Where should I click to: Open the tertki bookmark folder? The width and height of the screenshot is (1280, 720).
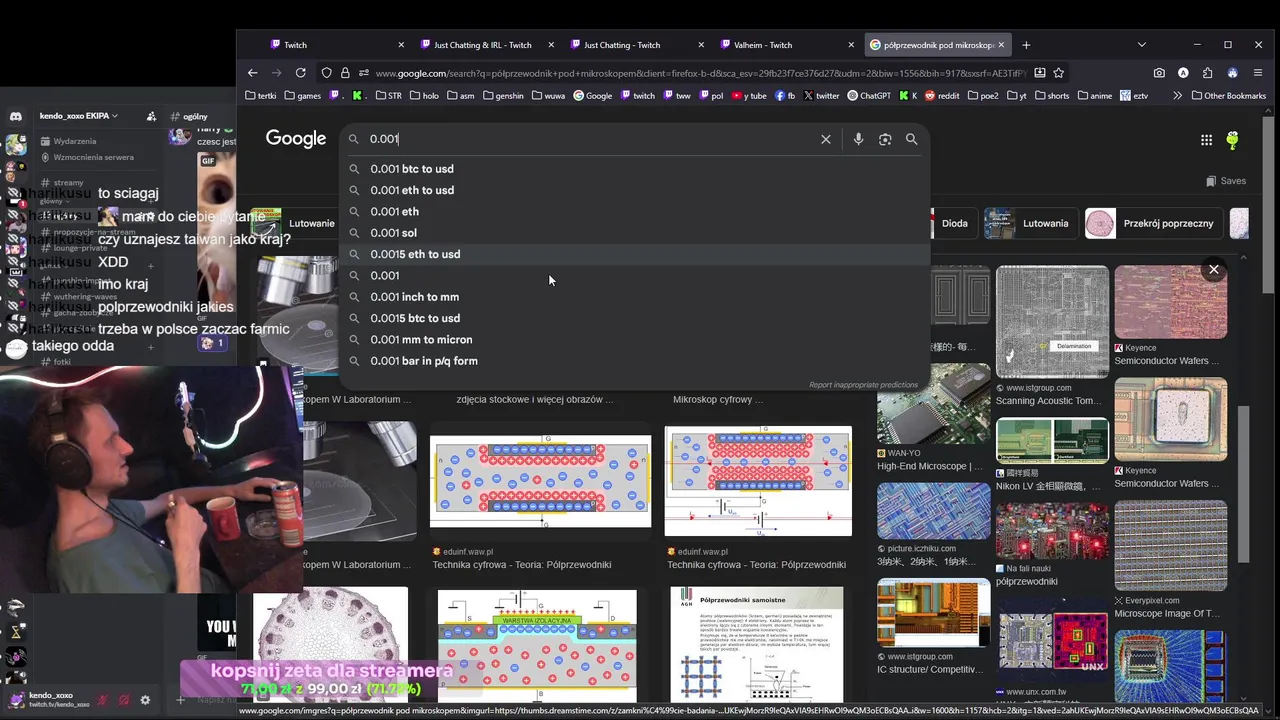(x=260, y=96)
